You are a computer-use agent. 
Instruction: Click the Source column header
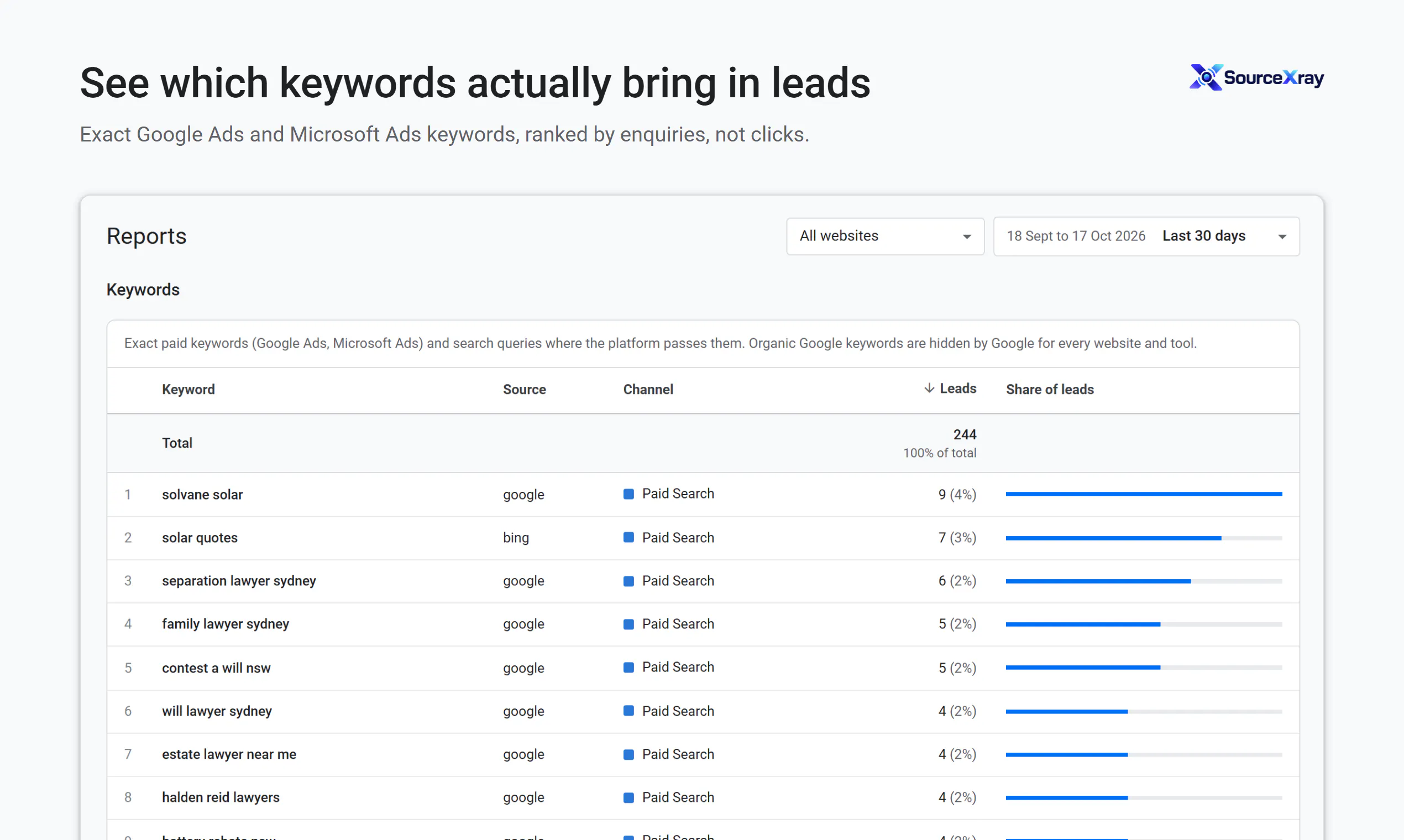pyautogui.click(x=524, y=390)
